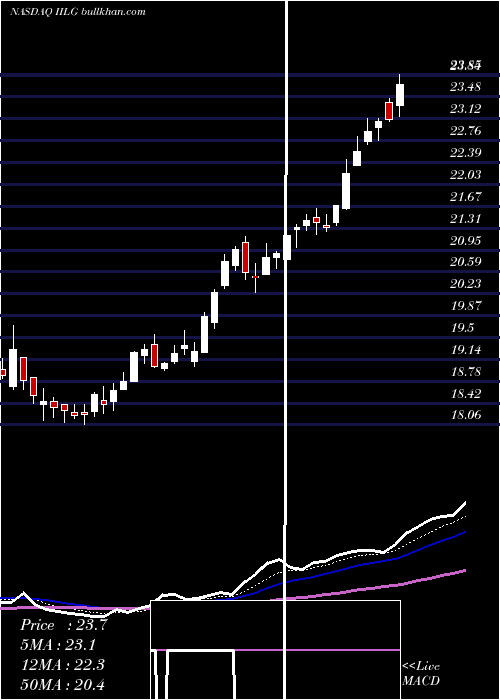The width and height of the screenshot is (500, 700).
Task: Click the 22.03 price axis label
Action: click(x=466, y=175)
